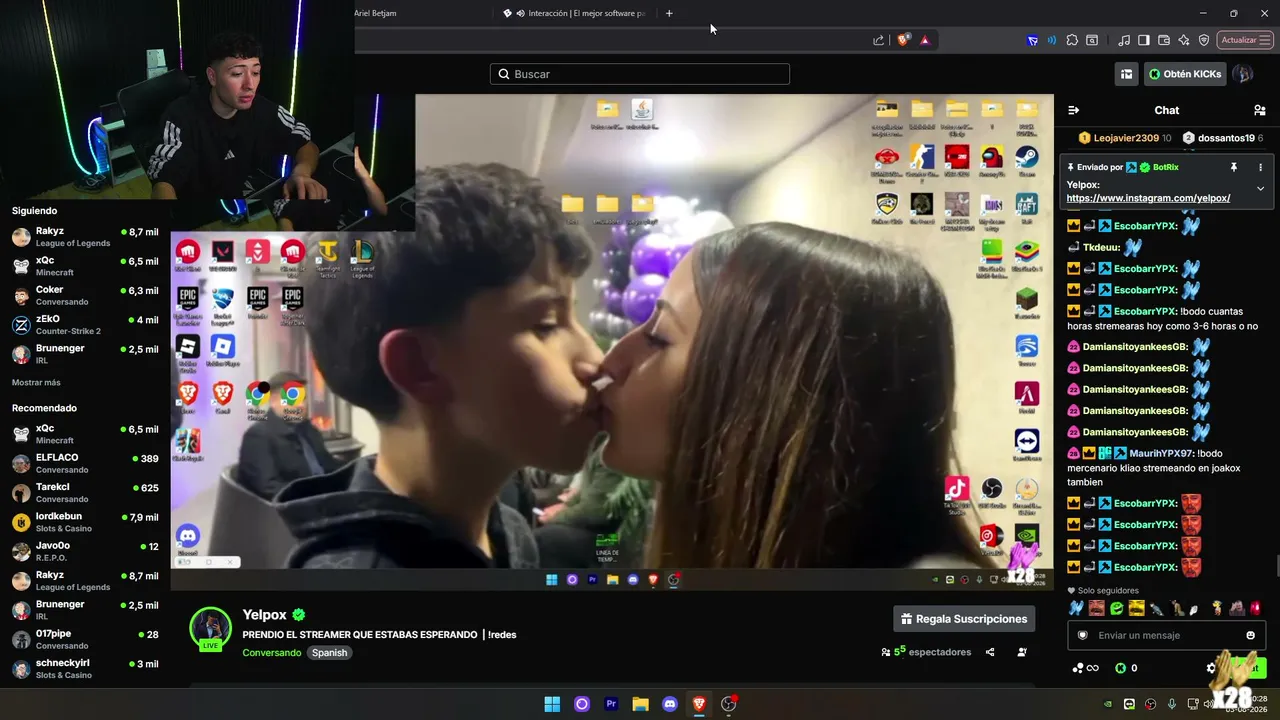This screenshot has height=720, width=1280.
Task: Open Javo0o R.E.P.O. channel
Action: (85, 551)
